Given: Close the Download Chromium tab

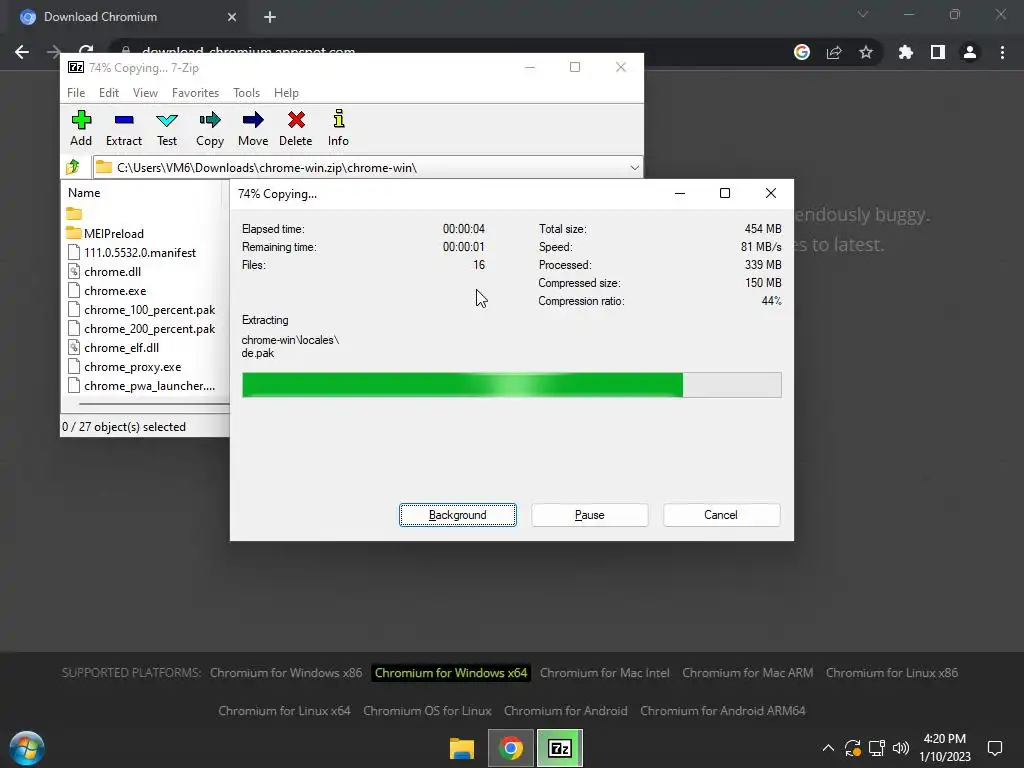Looking at the screenshot, I should [x=232, y=17].
